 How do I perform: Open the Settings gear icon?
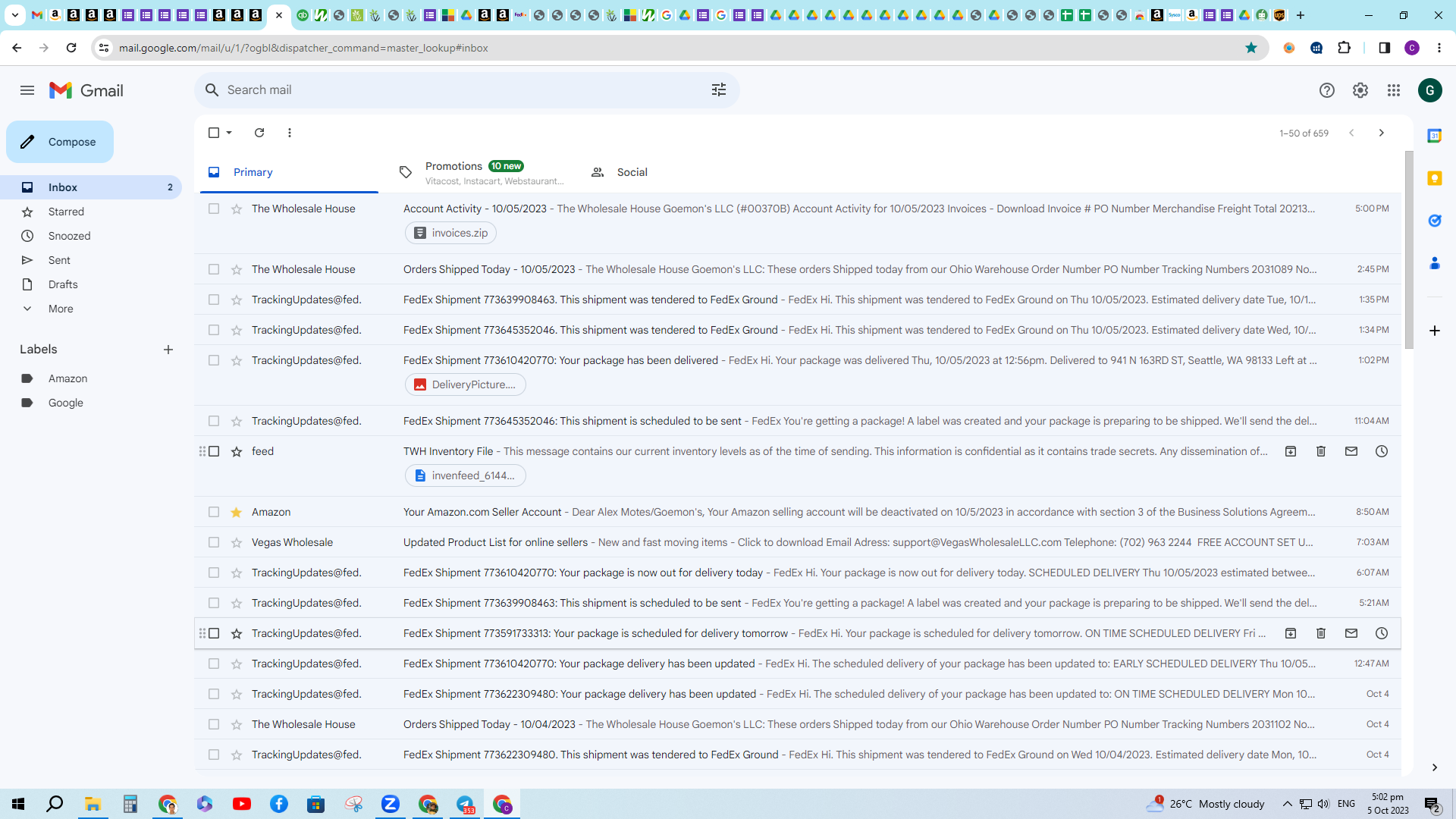pos(1360,90)
